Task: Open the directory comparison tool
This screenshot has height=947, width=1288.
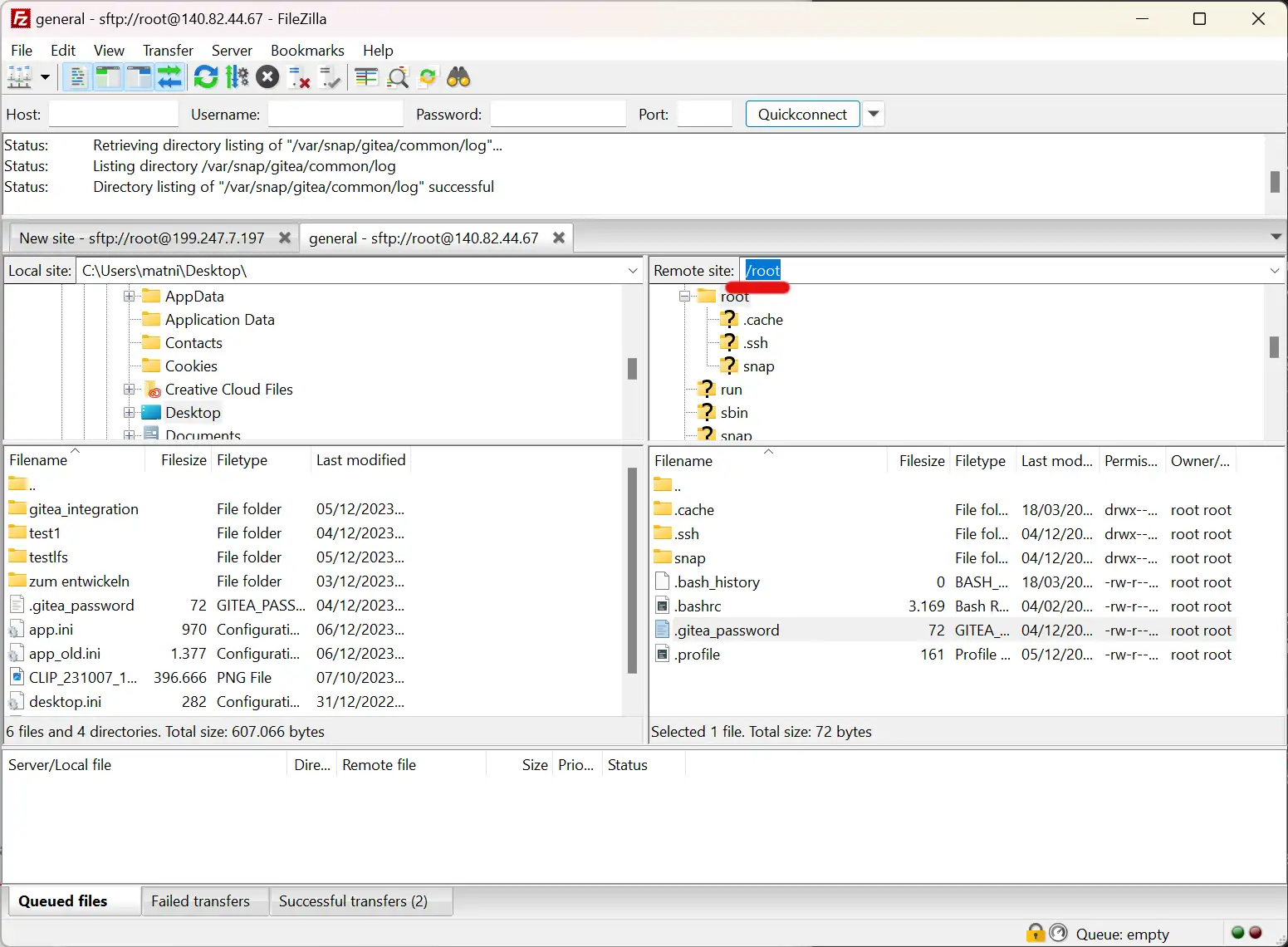Action: click(398, 76)
